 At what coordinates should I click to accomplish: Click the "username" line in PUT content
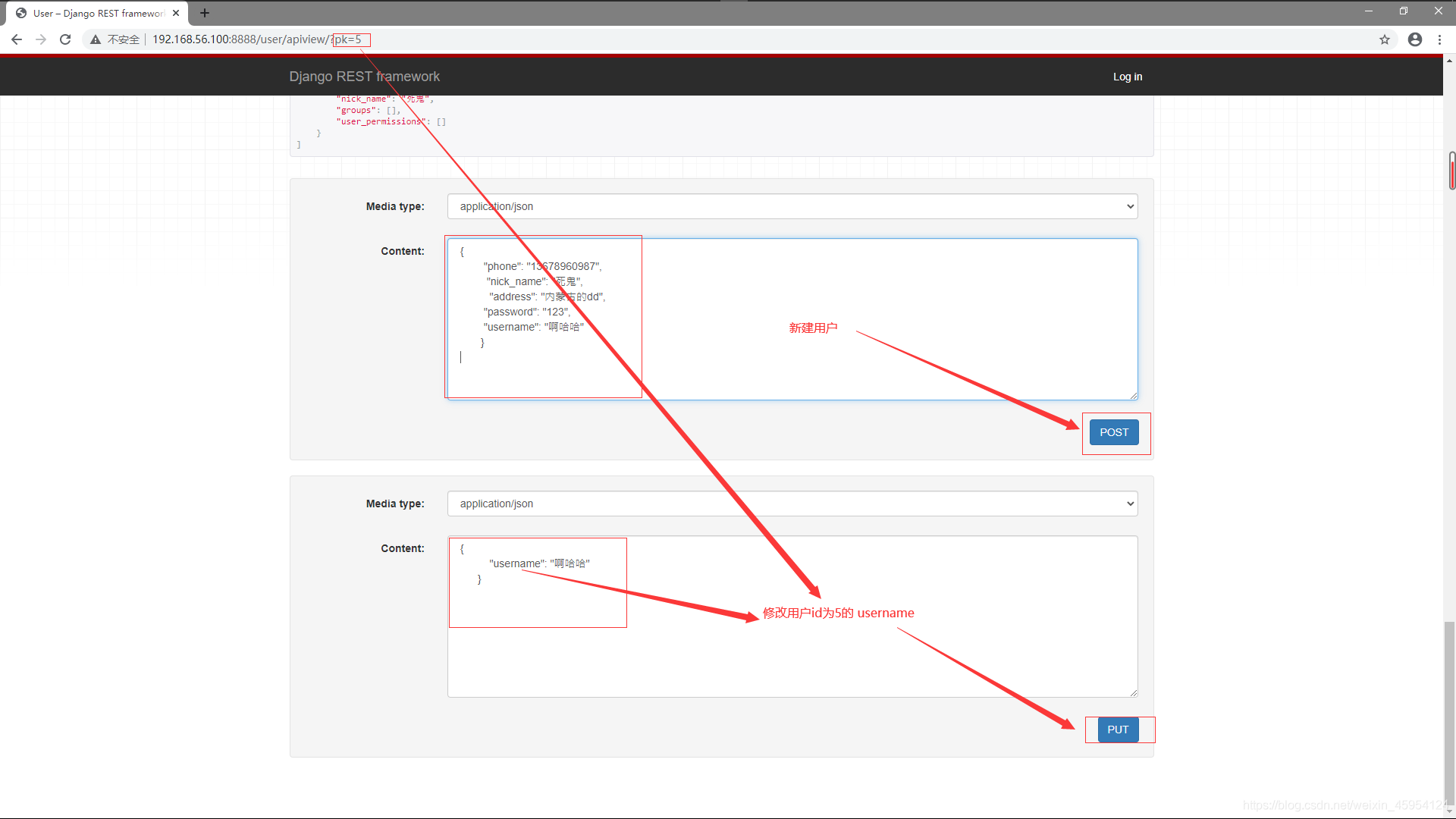[539, 563]
